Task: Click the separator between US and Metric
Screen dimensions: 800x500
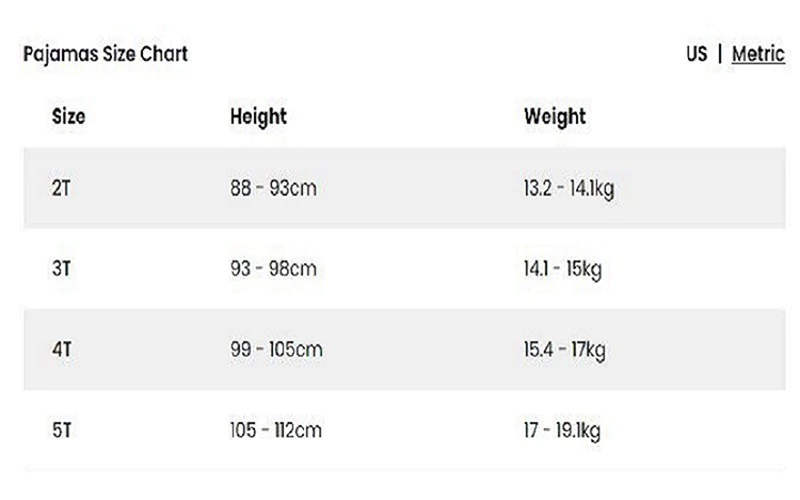Action: pyautogui.click(x=720, y=54)
